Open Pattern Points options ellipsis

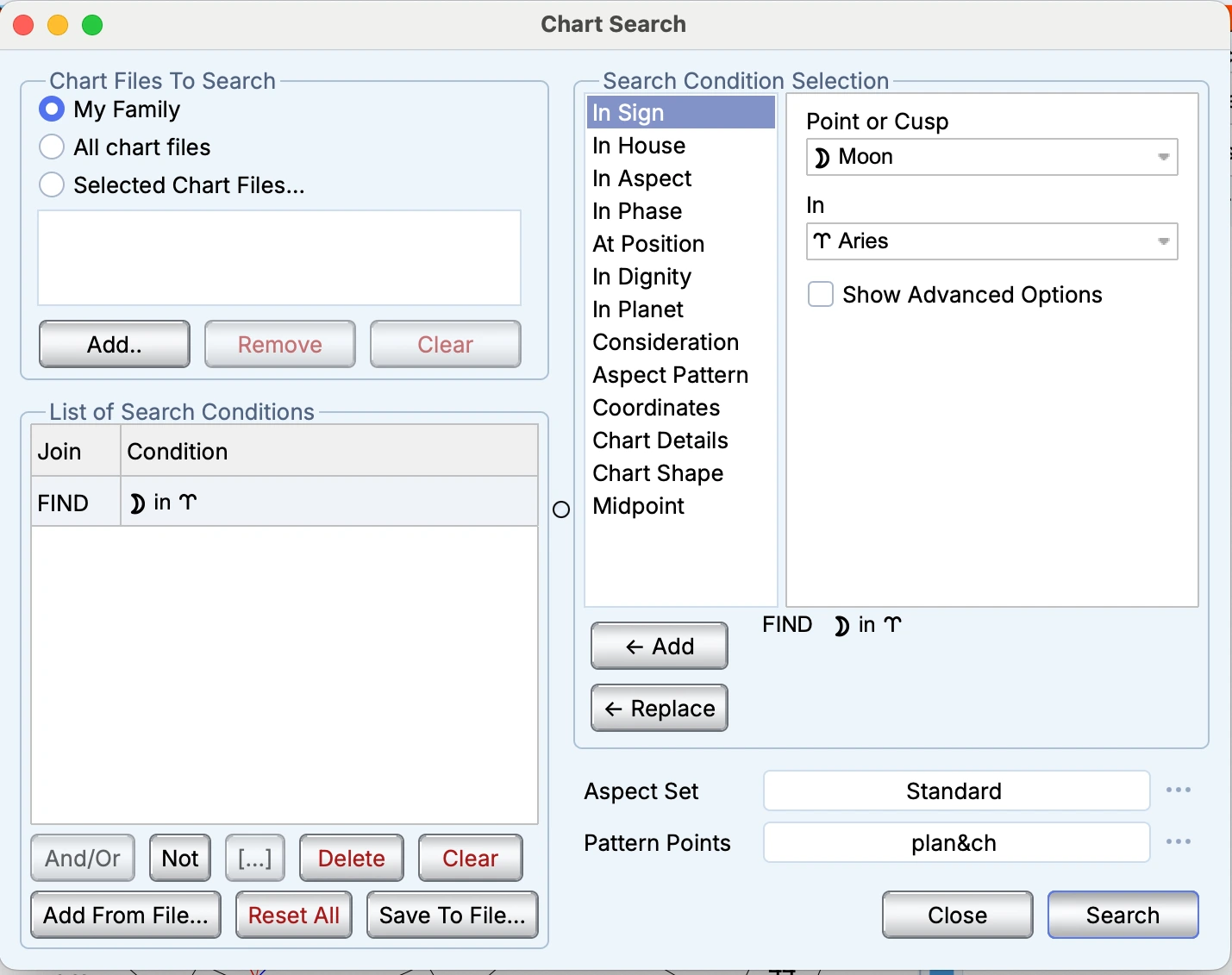(1179, 842)
